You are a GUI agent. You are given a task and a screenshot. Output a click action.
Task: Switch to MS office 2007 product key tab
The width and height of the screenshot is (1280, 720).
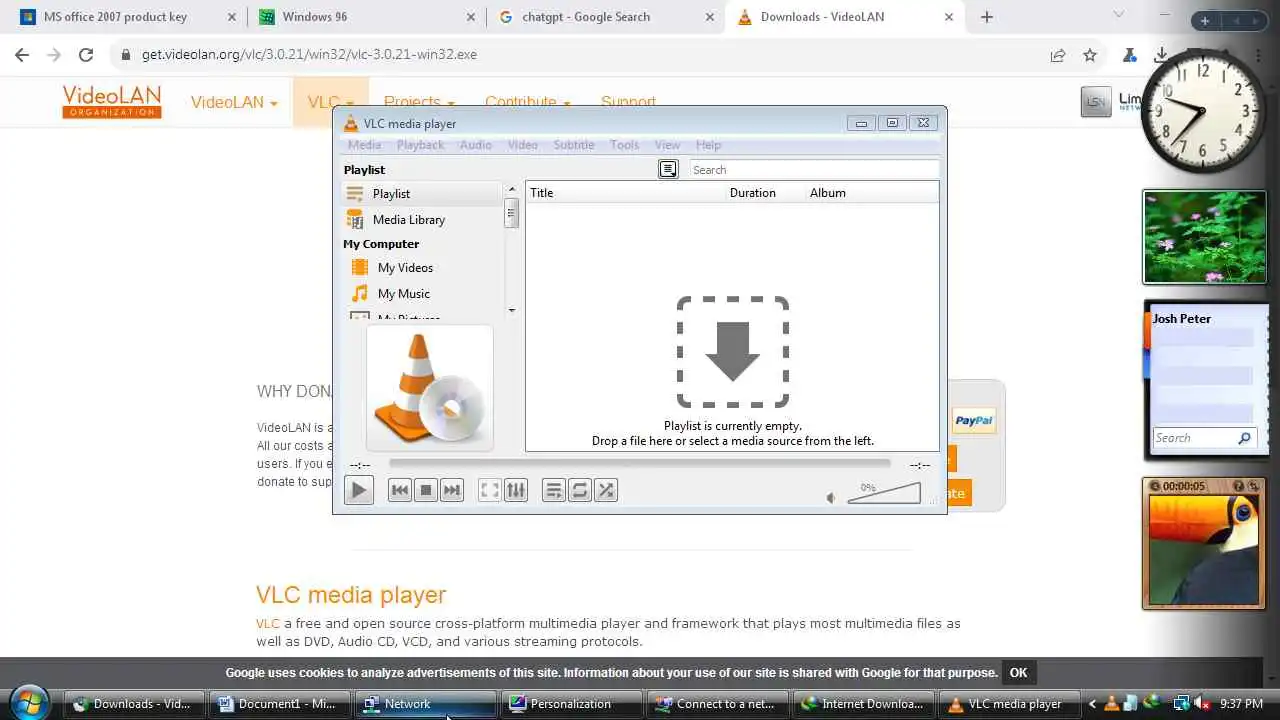coord(127,17)
